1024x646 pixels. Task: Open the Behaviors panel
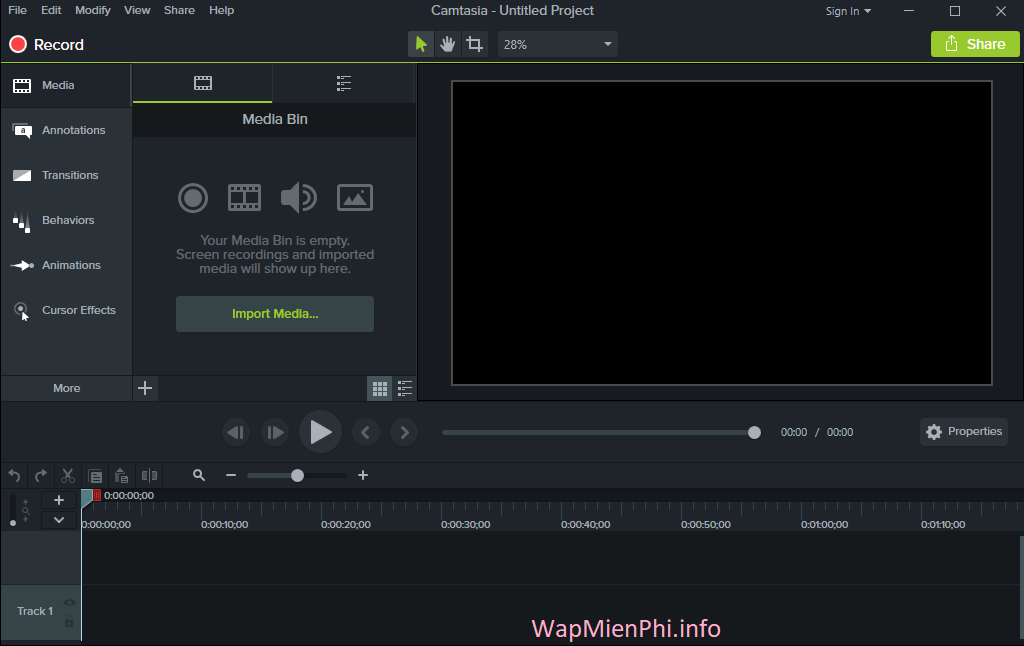[x=66, y=220]
